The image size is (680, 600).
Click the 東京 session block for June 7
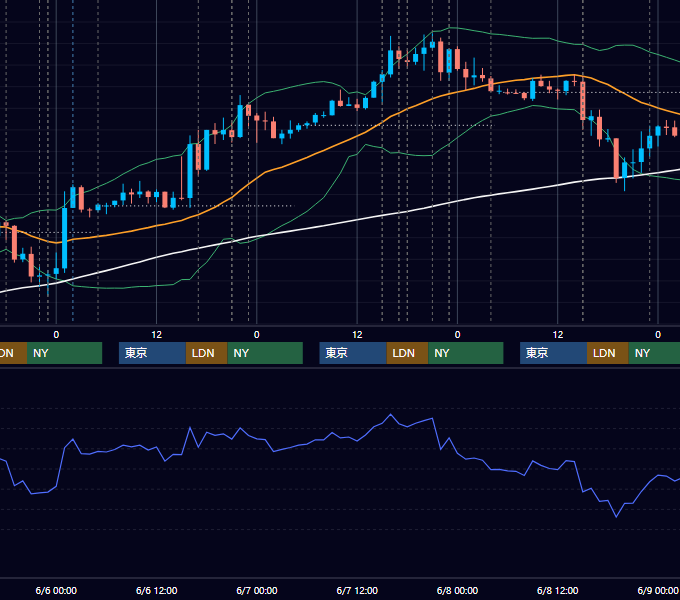[353, 353]
